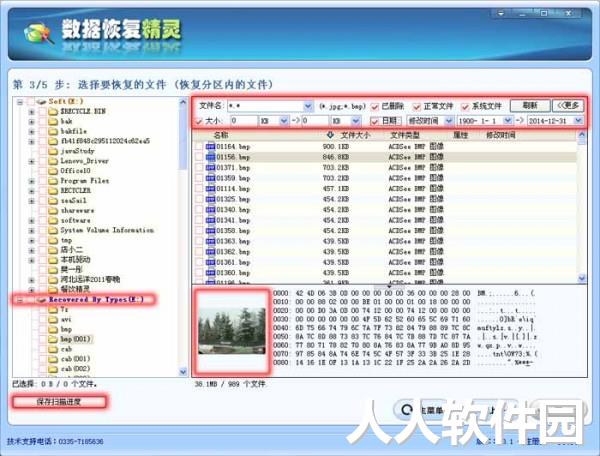Select the cab (001) folder icon

[x=53, y=359]
